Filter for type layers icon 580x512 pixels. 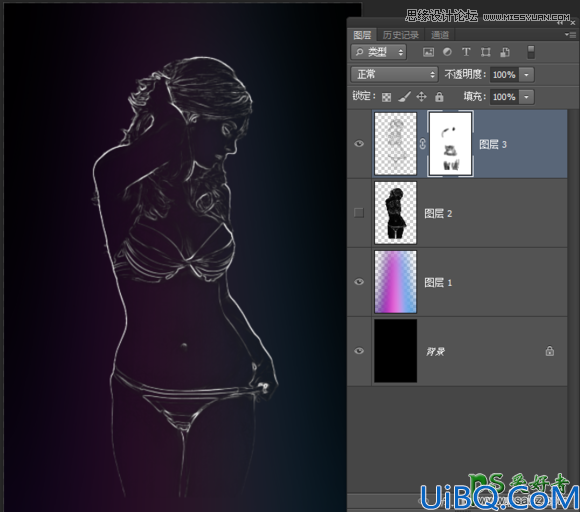pyautogui.click(x=466, y=52)
